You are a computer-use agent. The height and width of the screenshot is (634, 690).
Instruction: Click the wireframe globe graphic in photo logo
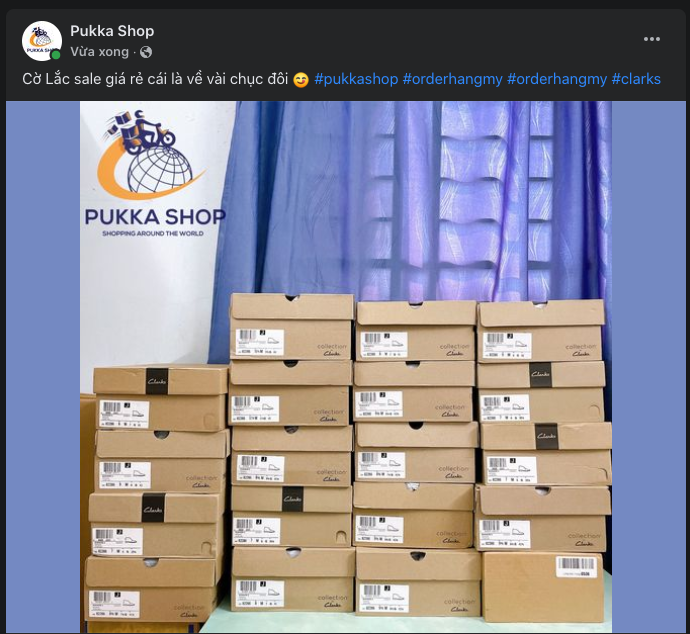tap(160, 171)
